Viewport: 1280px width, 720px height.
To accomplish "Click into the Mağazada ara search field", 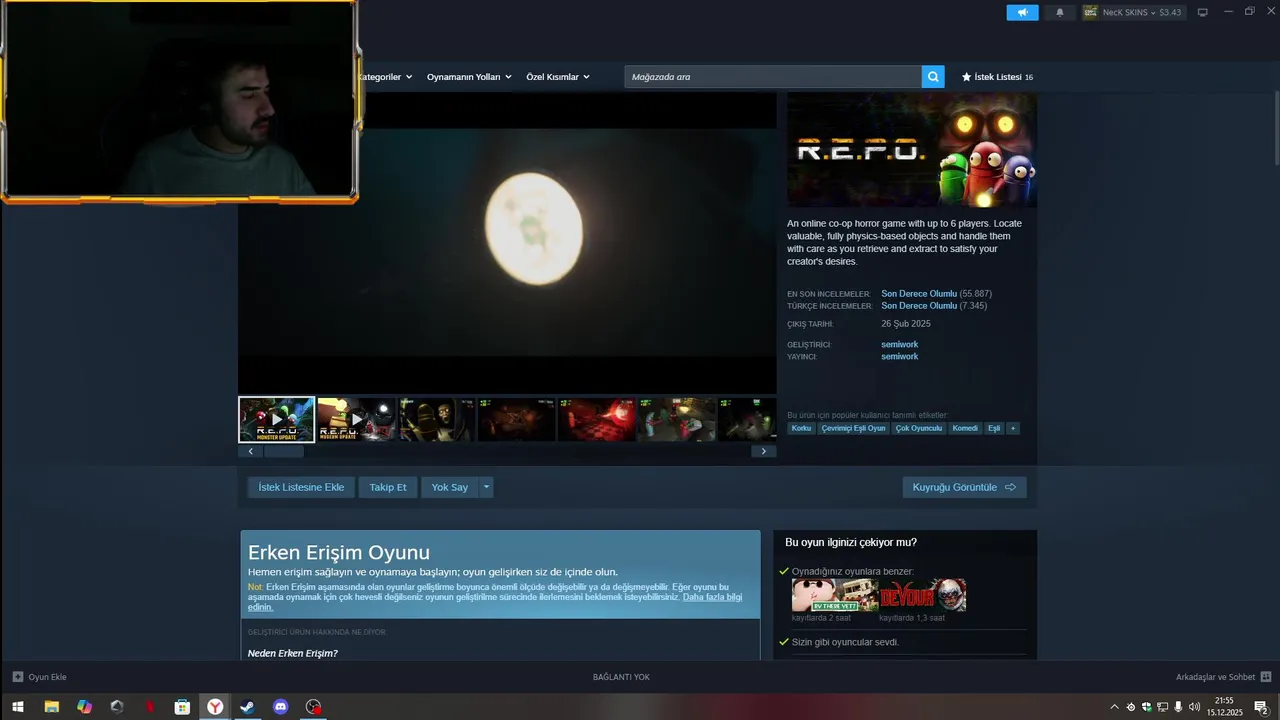I will [x=773, y=76].
